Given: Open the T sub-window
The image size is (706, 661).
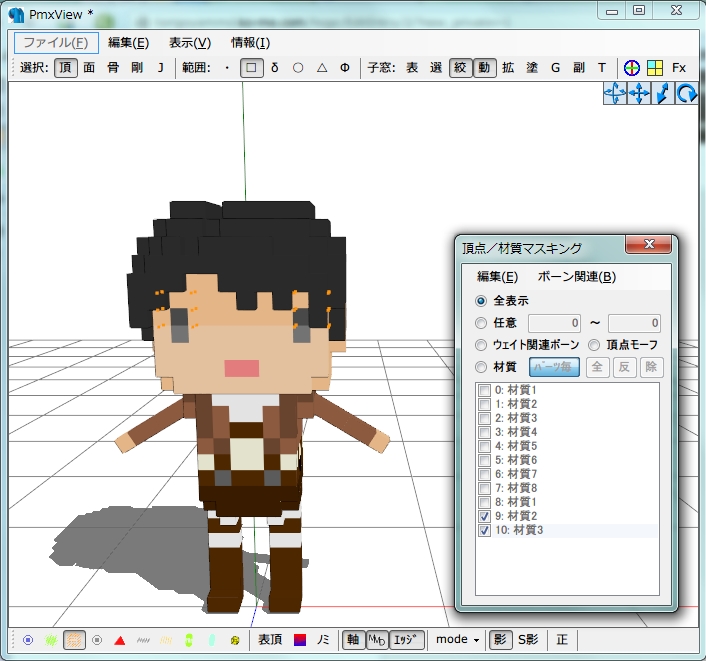Looking at the screenshot, I should (x=602, y=68).
